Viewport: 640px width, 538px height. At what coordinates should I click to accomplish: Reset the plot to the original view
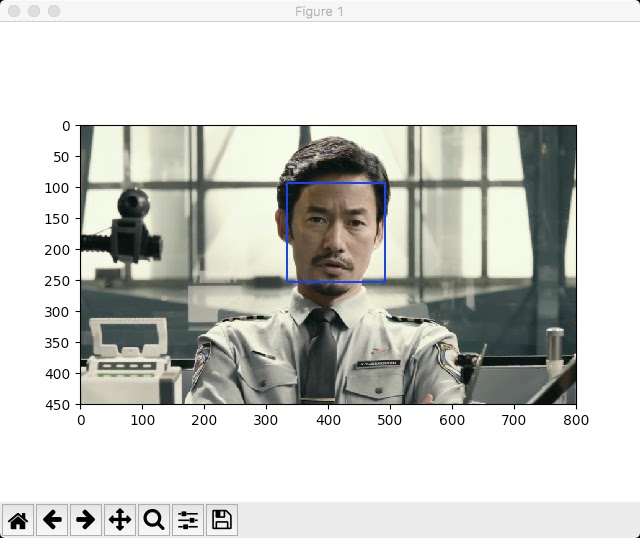click(x=18, y=520)
